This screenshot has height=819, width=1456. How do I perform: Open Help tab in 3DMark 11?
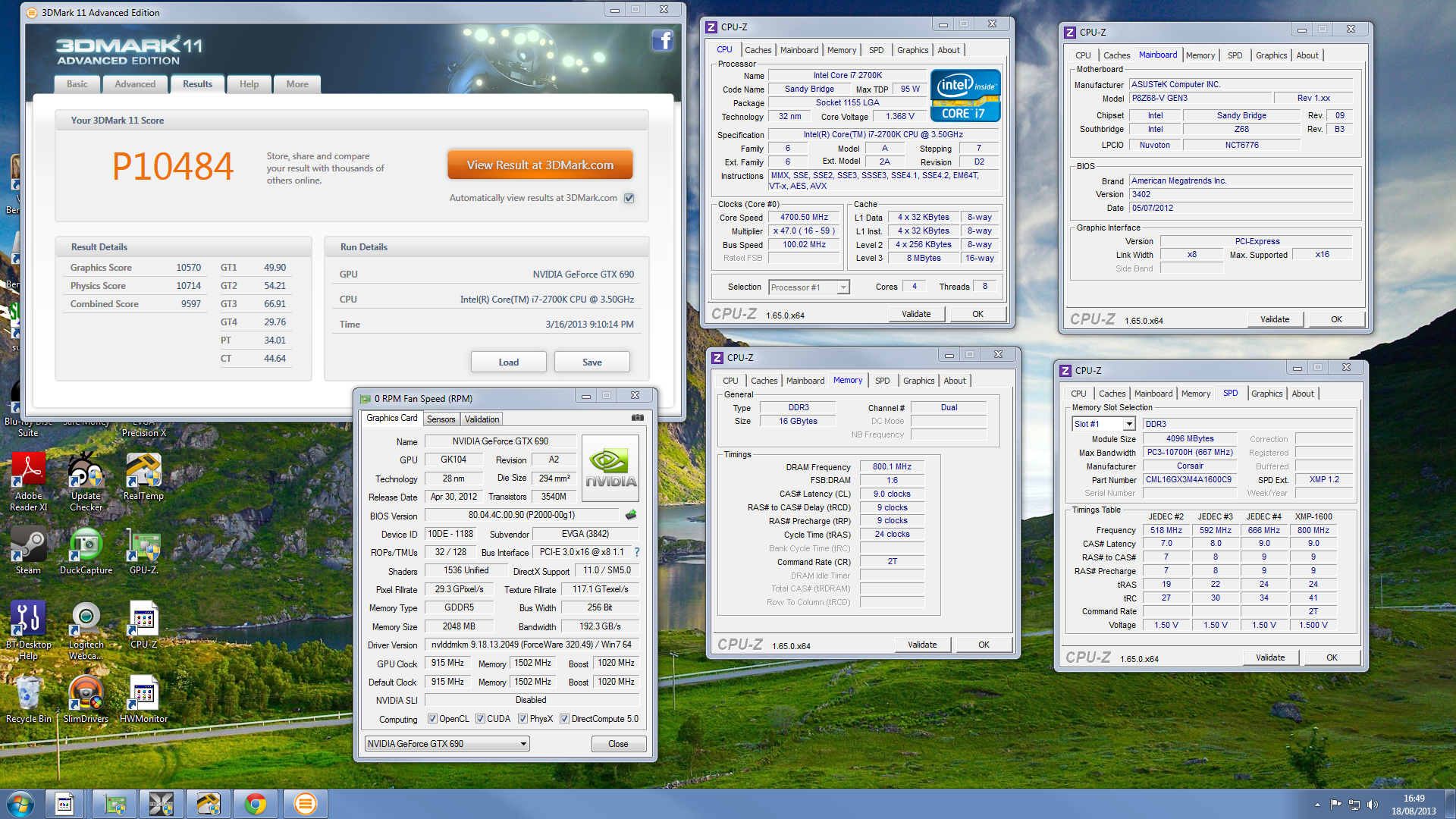tap(249, 84)
